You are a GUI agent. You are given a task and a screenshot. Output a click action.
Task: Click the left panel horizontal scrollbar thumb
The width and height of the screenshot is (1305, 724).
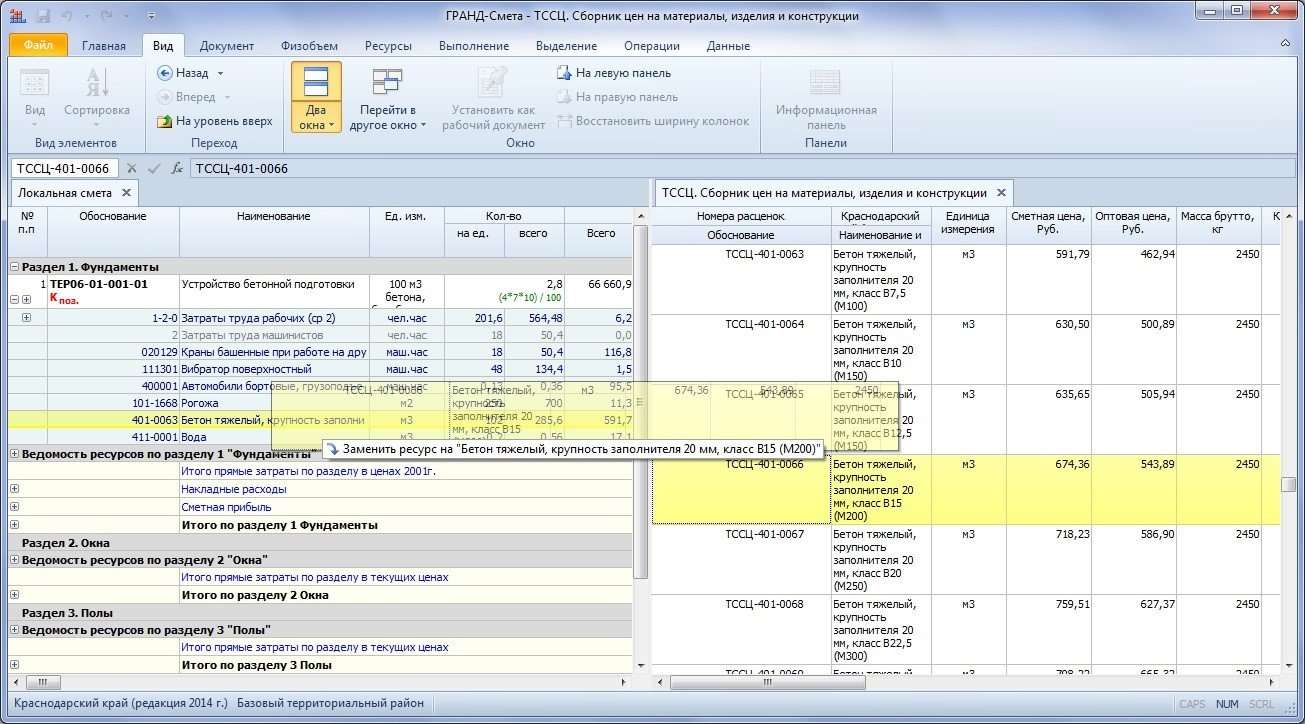(x=42, y=683)
